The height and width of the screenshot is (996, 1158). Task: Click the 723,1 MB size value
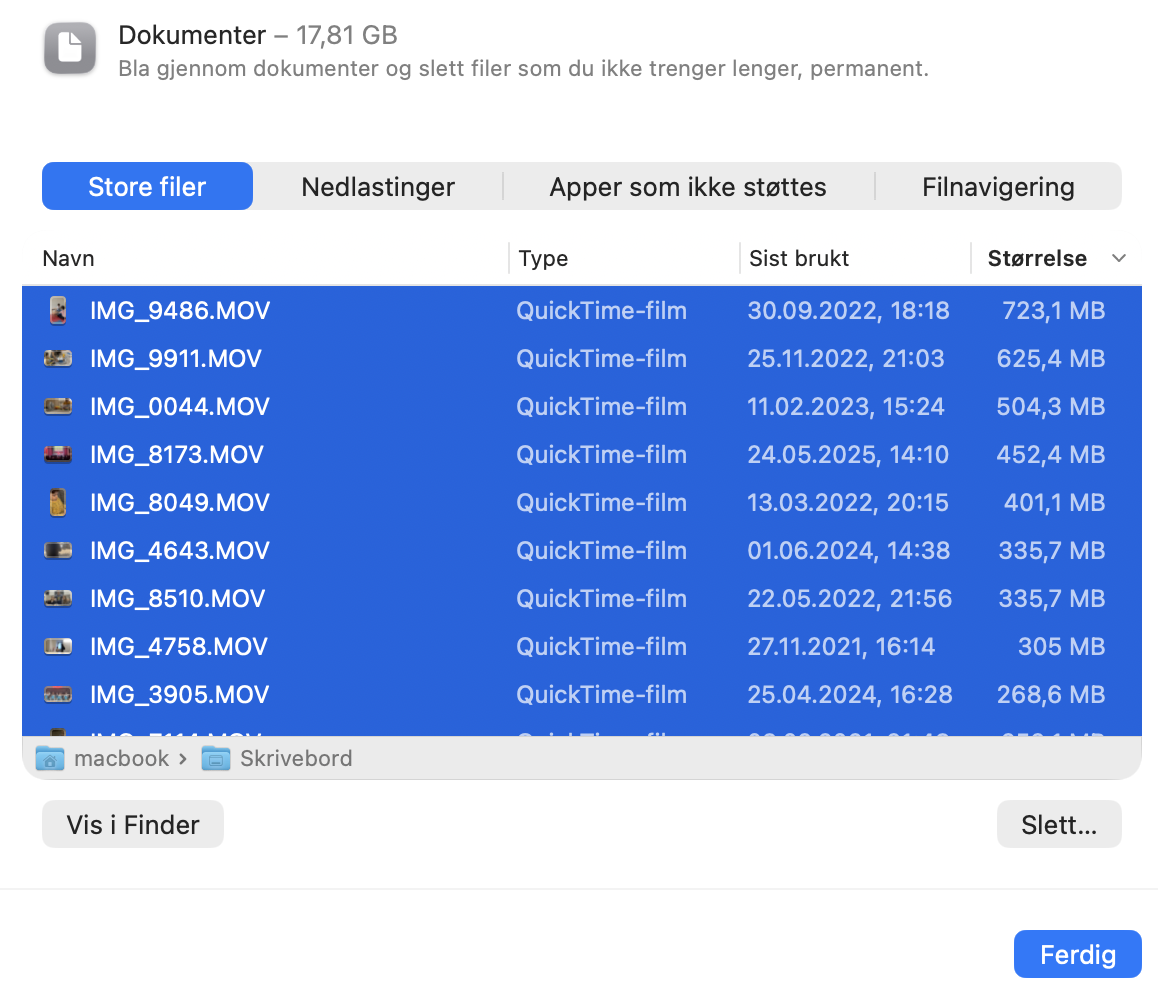(x=1053, y=311)
